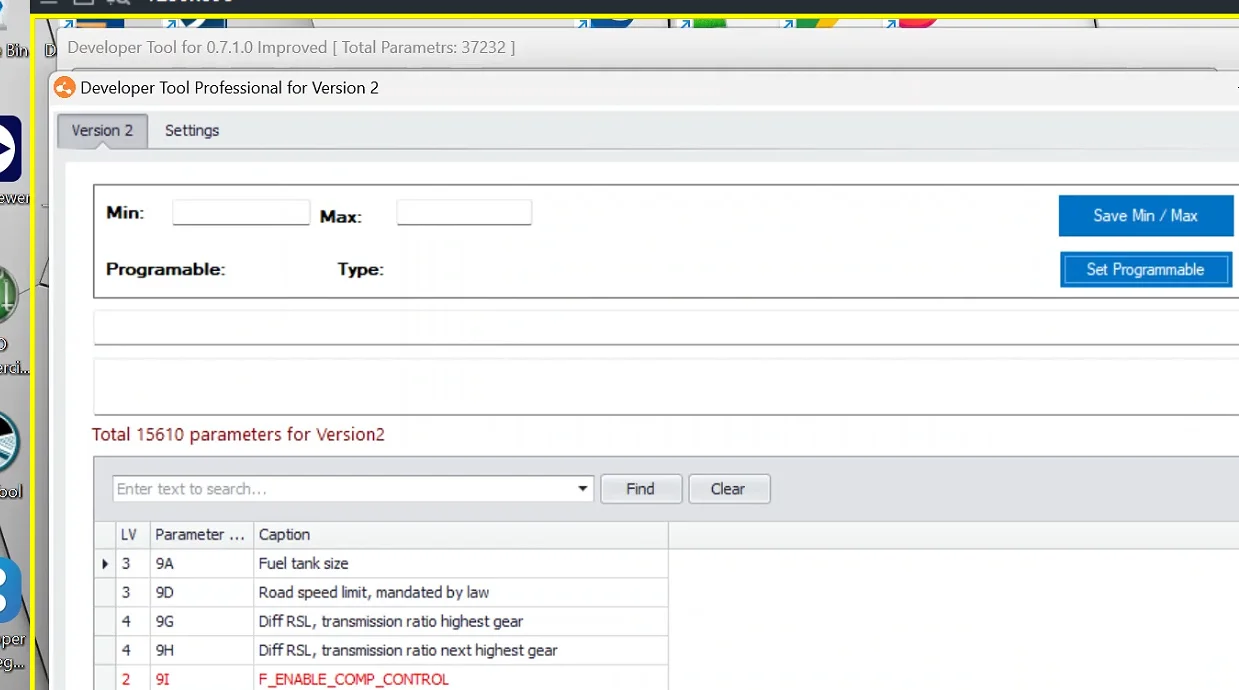The height and width of the screenshot is (690, 1239).
Task: Sort by the Caption column header
Action: pyautogui.click(x=461, y=535)
